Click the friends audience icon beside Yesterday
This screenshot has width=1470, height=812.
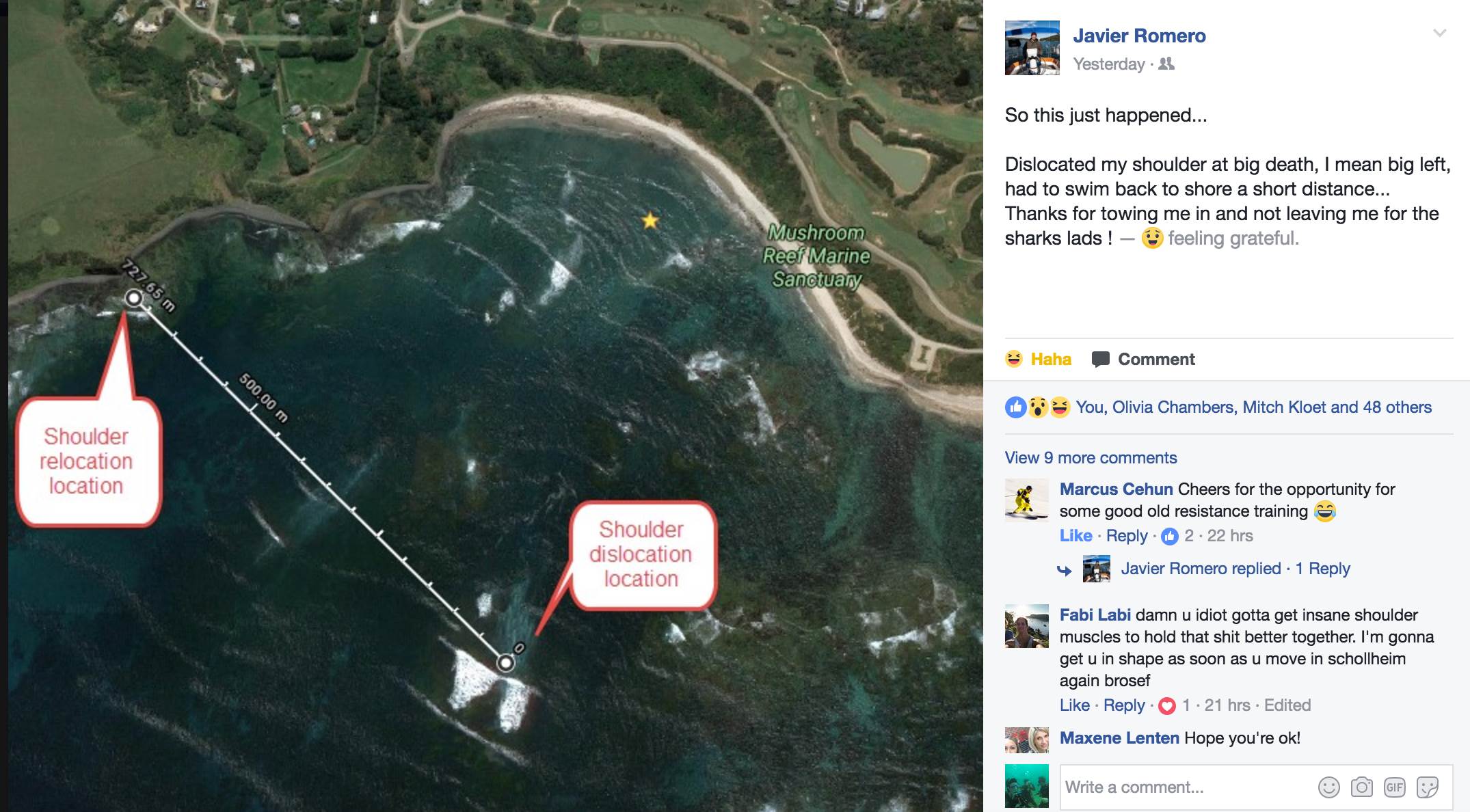click(1166, 64)
